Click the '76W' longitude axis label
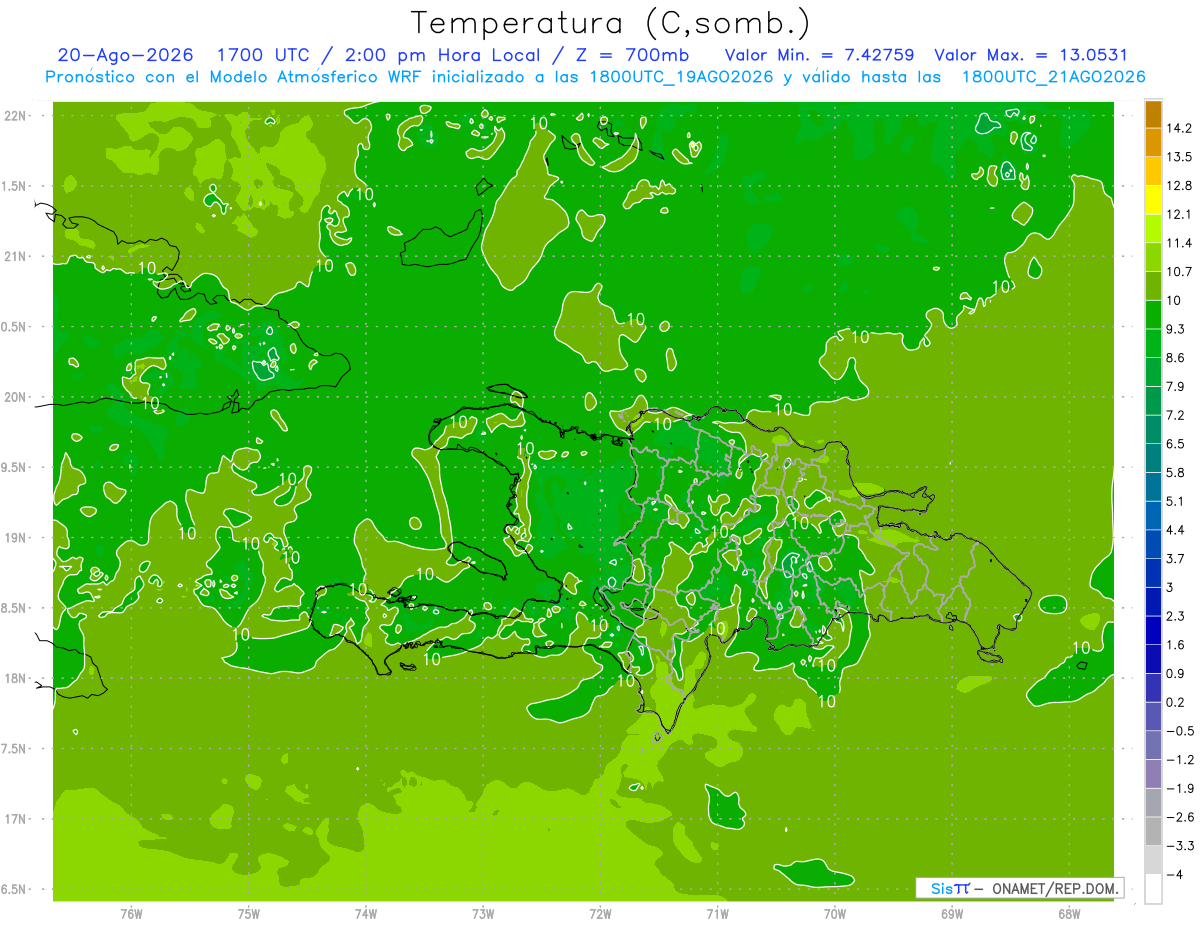This screenshot has width=1200, height=927. 131,913
